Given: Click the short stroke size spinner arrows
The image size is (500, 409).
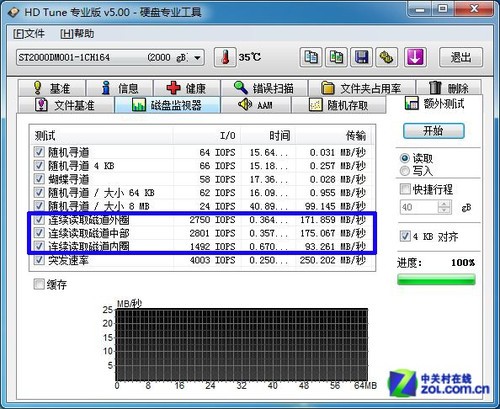Looking at the screenshot, I should coord(444,207).
